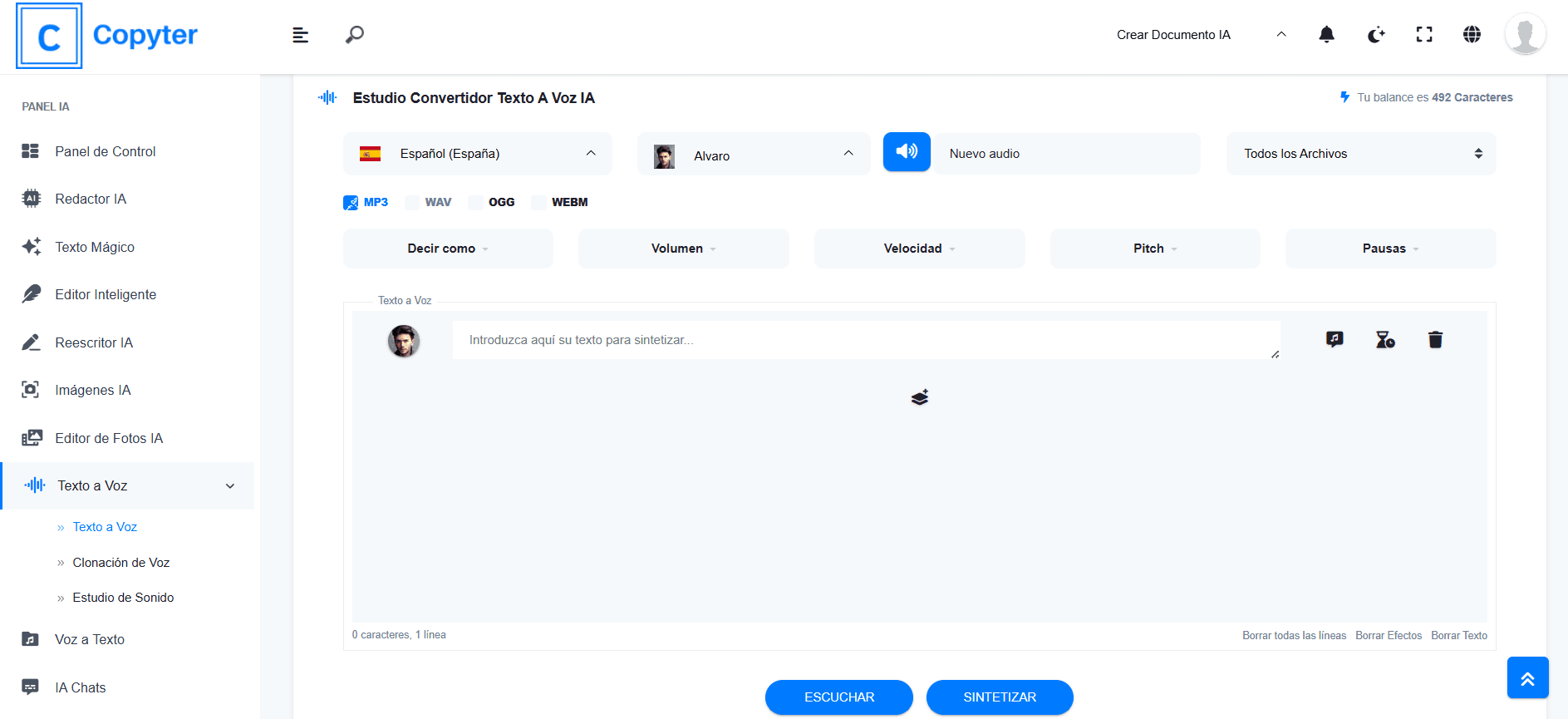Open the Español (España) language dropdown
Image resolution: width=1568 pixels, height=719 pixels.
[x=477, y=154]
